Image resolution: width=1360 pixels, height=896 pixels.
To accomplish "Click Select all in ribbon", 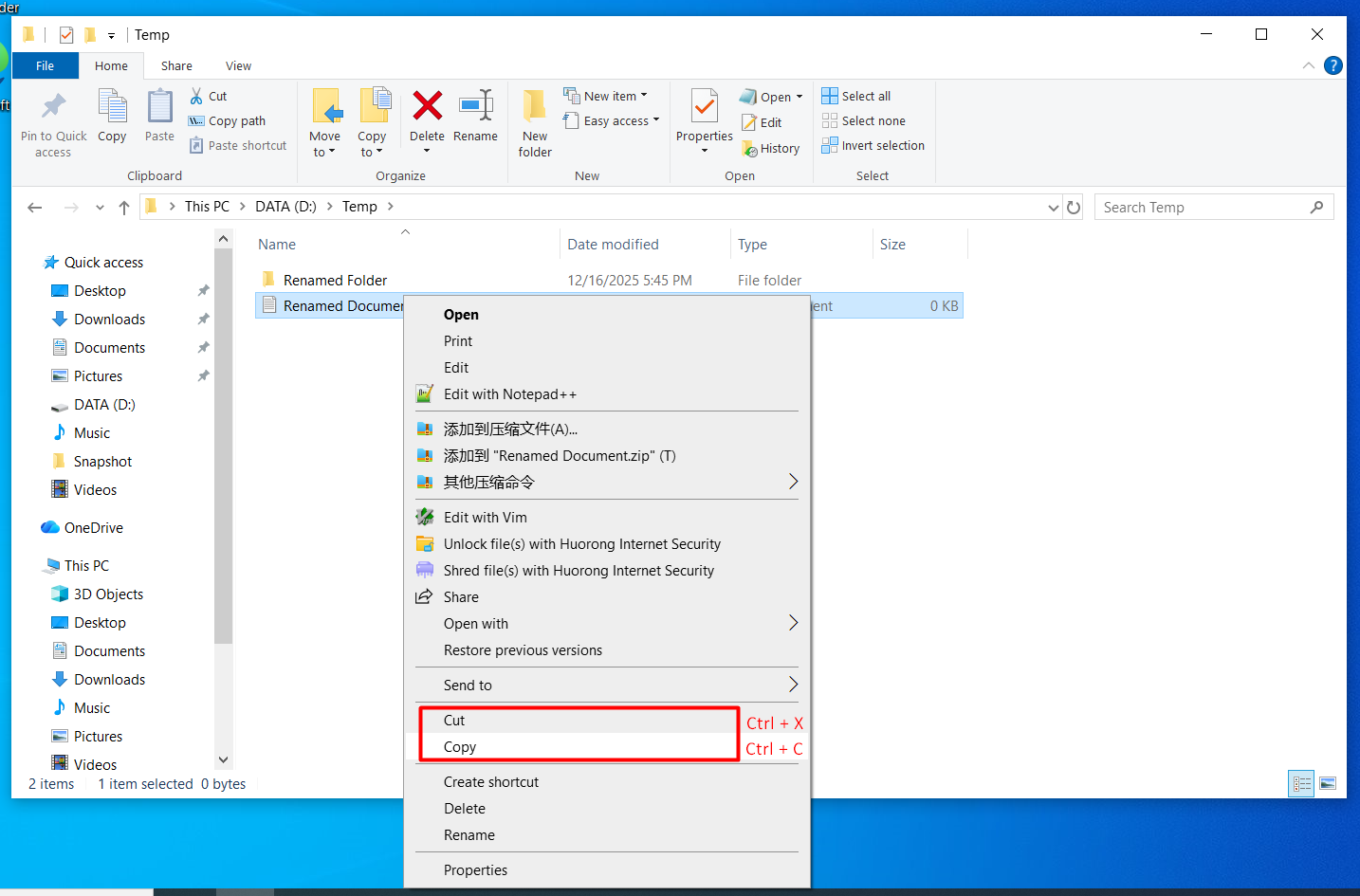I will click(x=855, y=96).
